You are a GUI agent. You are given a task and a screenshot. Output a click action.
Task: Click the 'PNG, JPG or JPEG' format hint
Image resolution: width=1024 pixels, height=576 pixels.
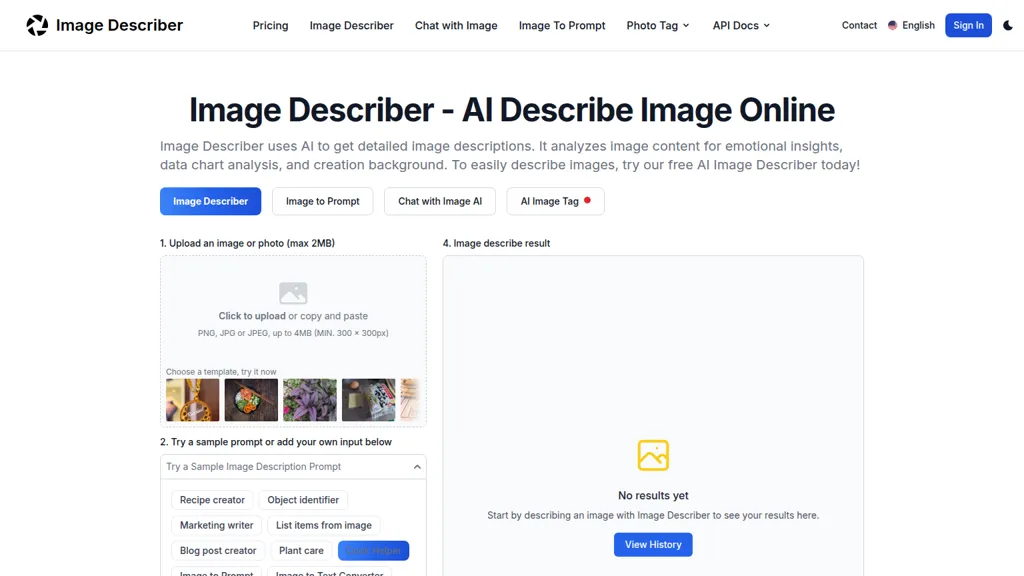[293, 333]
